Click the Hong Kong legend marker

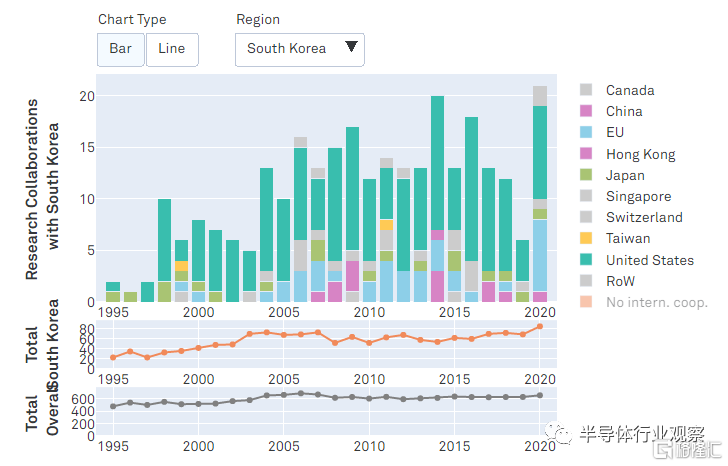586,154
